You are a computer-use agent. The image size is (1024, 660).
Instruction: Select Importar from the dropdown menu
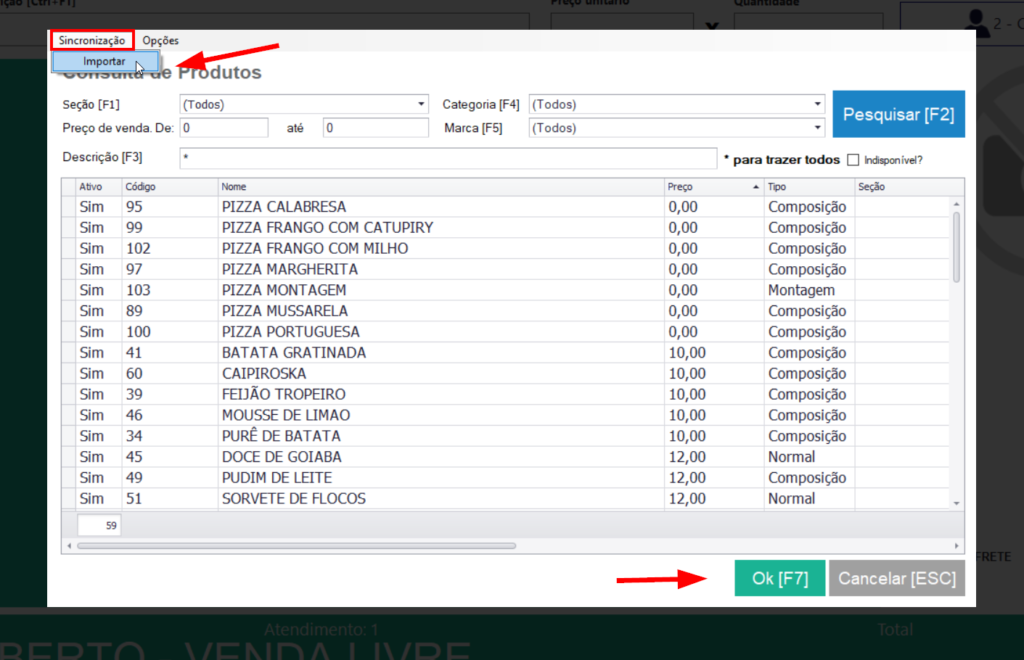(x=104, y=62)
